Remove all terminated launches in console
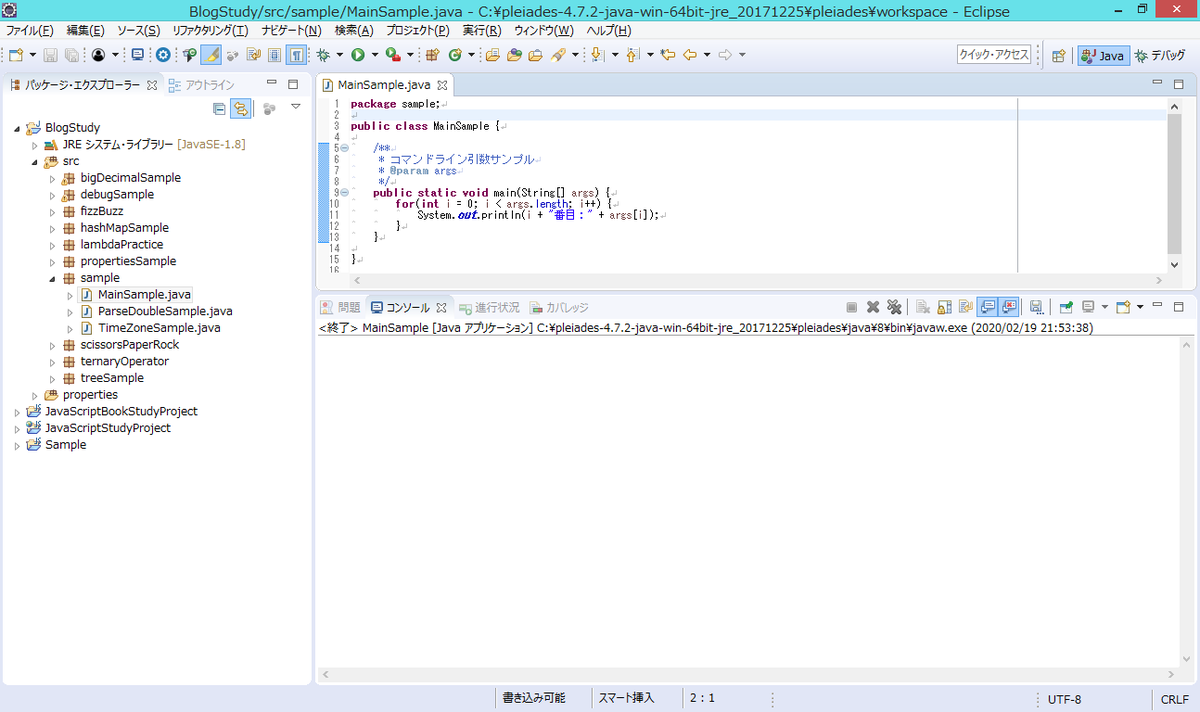Viewport: 1200px width, 712px height. pyautogui.click(x=894, y=307)
